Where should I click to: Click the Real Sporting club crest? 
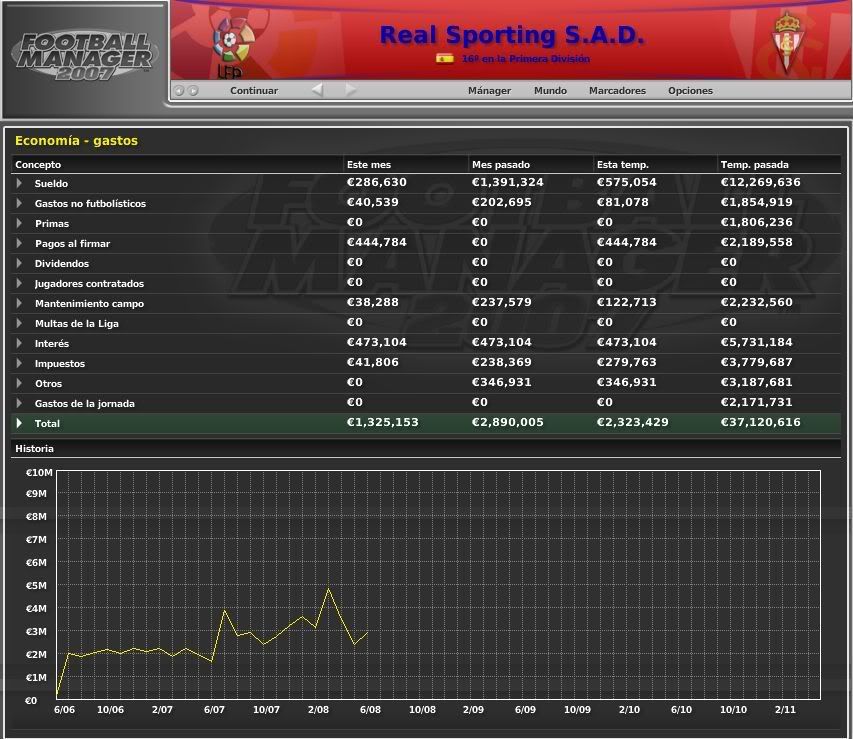(x=786, y=42)
